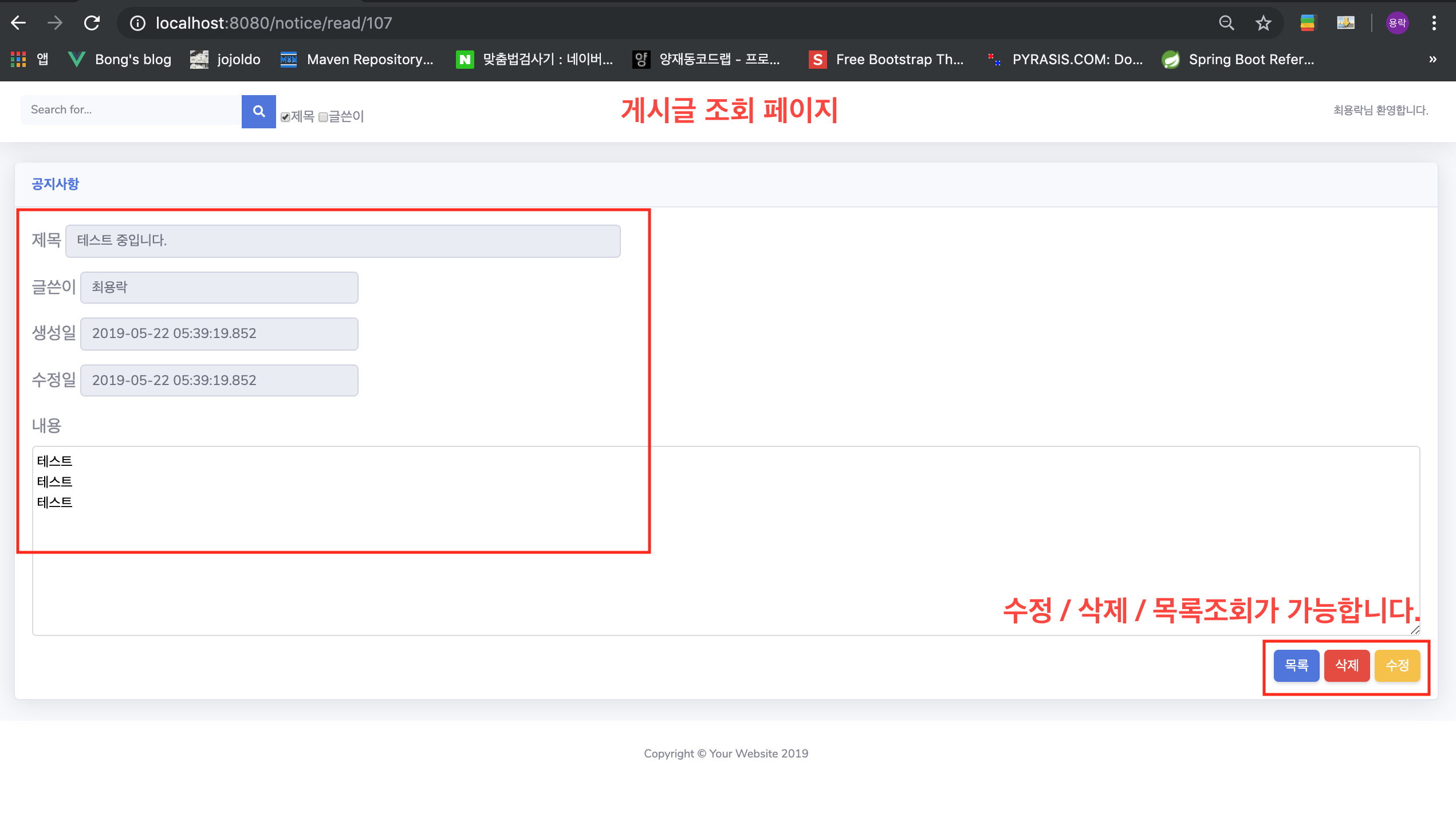Click the blue 목록 button
The width and height of the screenshot is (1456, 840).
1296,665
